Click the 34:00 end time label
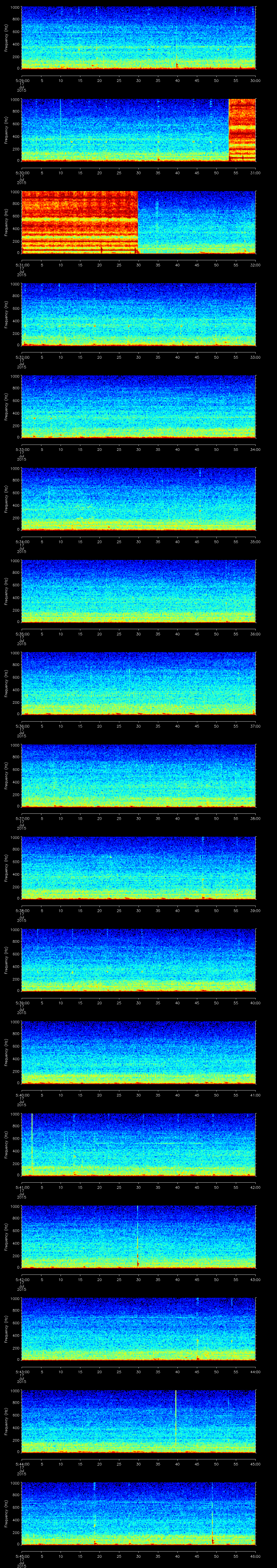 [x=256, y=449]
